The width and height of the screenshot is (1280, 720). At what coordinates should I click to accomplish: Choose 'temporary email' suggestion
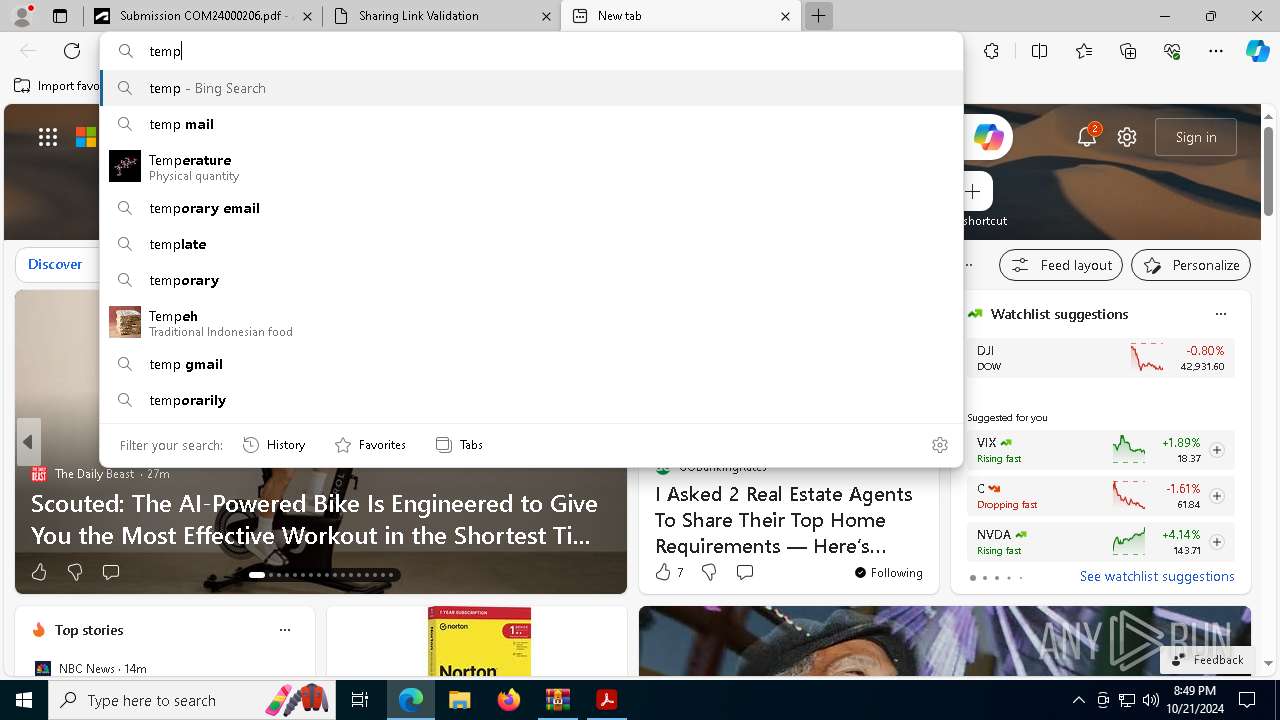click(x=531, y=208)
